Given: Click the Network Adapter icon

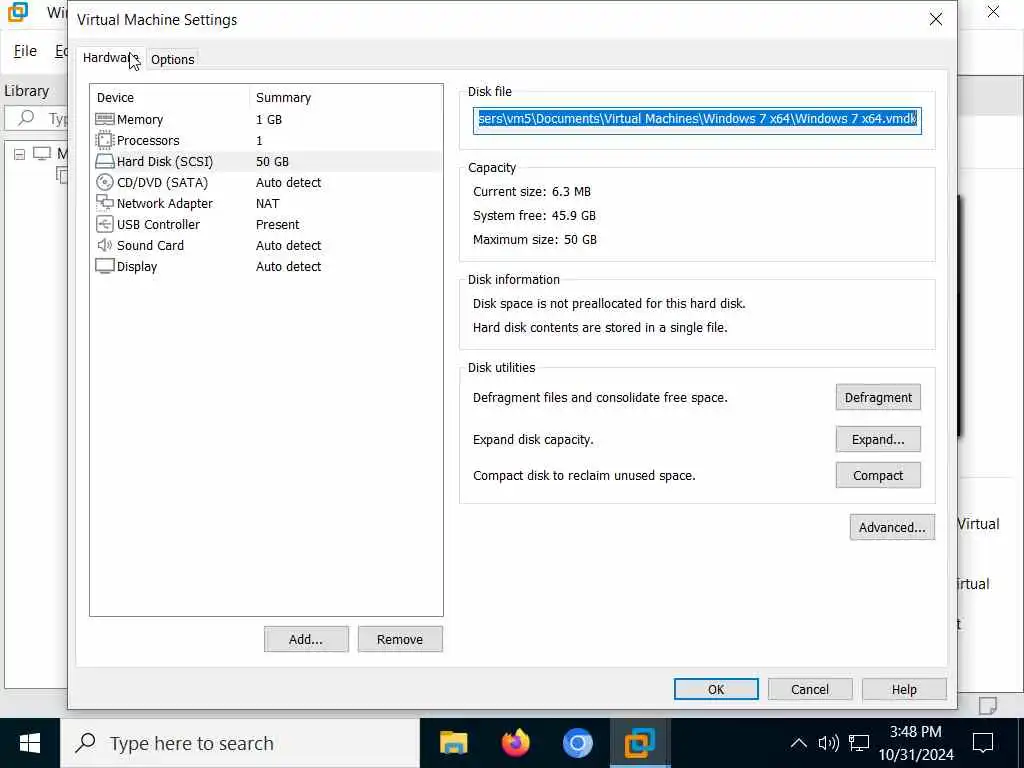Looking at the screenshot, I should [104, 203].
